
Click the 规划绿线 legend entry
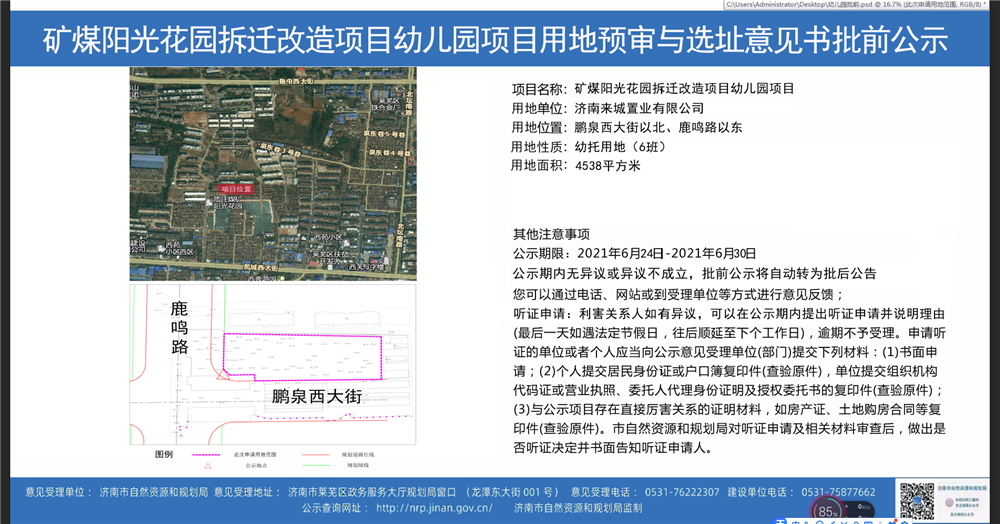pos(358,465)
